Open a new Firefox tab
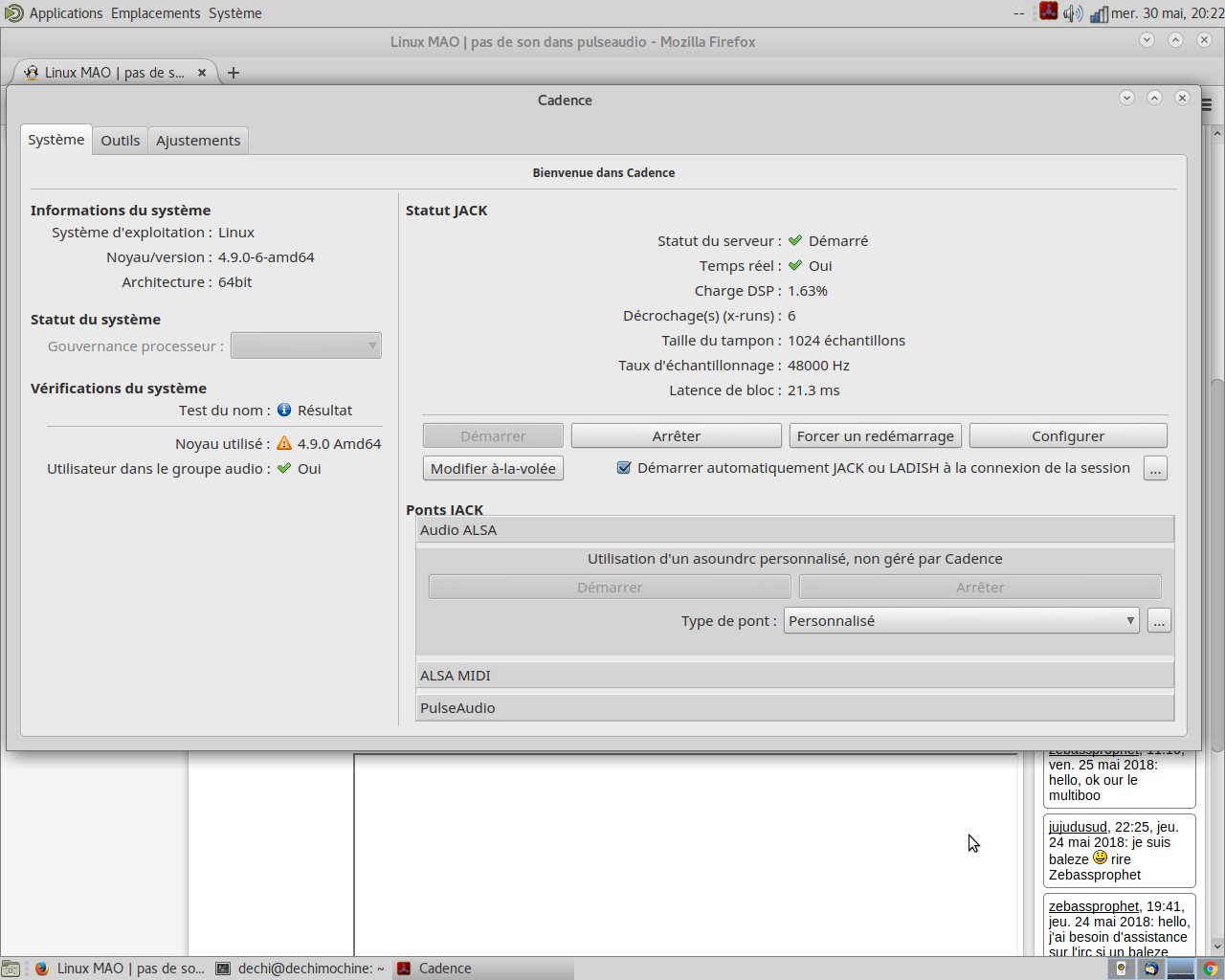Viewport: 1225px width, 980px height. 234,73
